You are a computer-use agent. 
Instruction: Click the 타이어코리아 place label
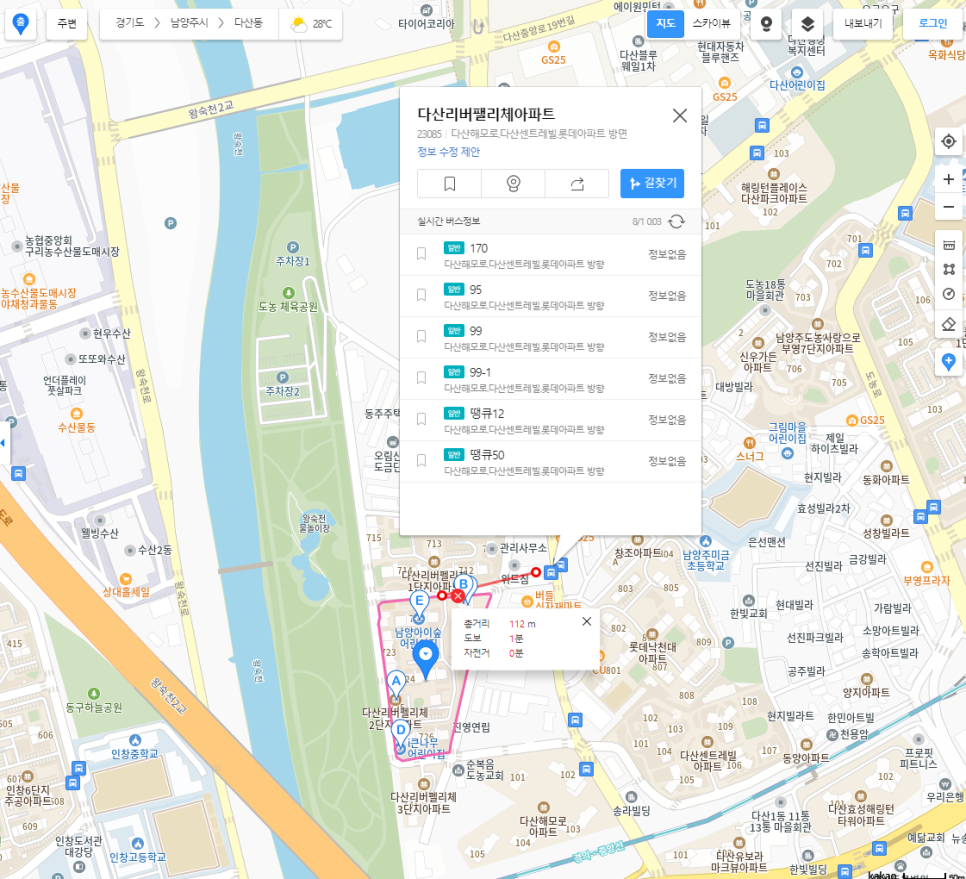pos(426,24)
